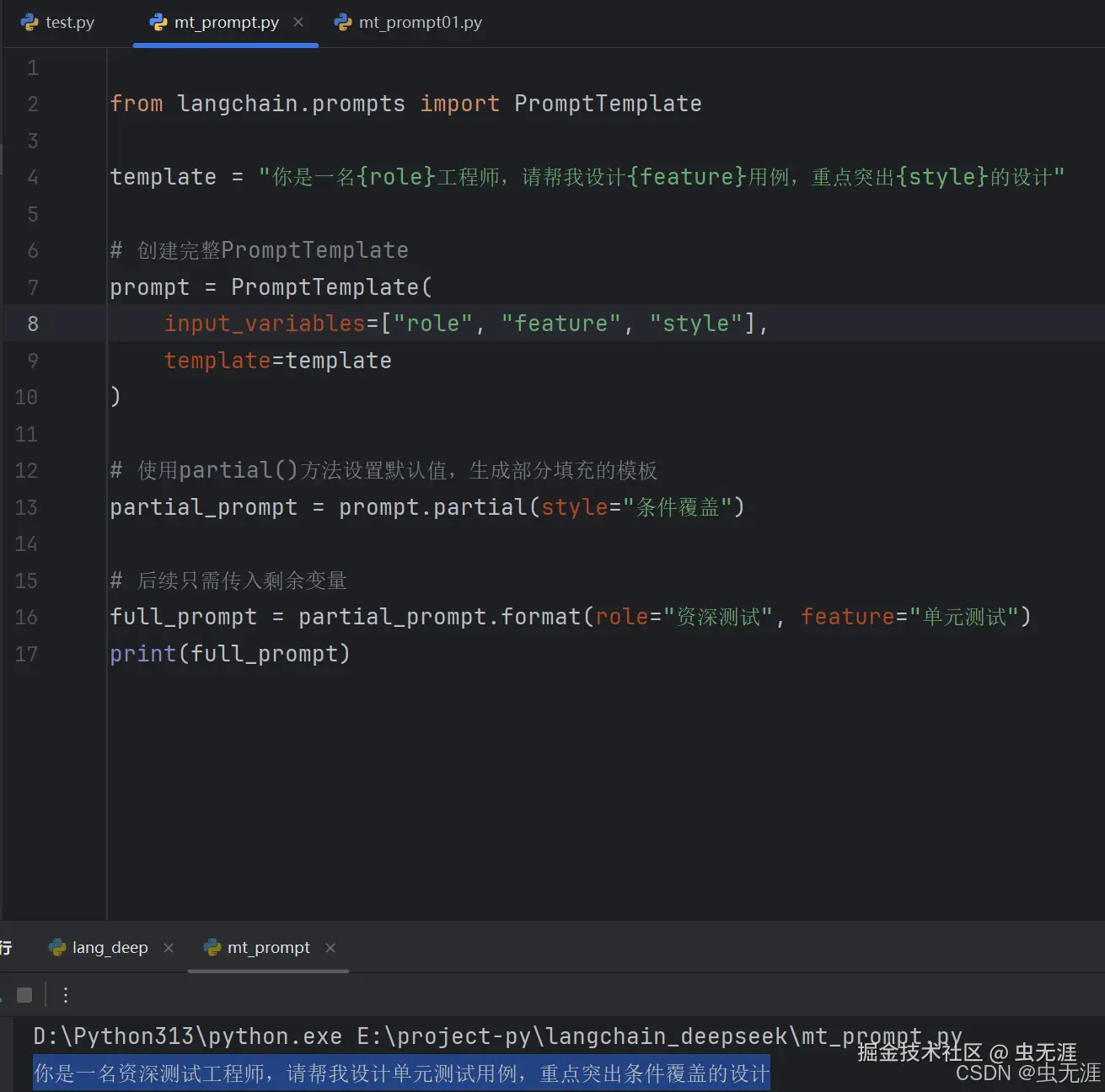The image size is (1105, 1092).
Task: Close the mt_prompt run tab
Action: 330,948
